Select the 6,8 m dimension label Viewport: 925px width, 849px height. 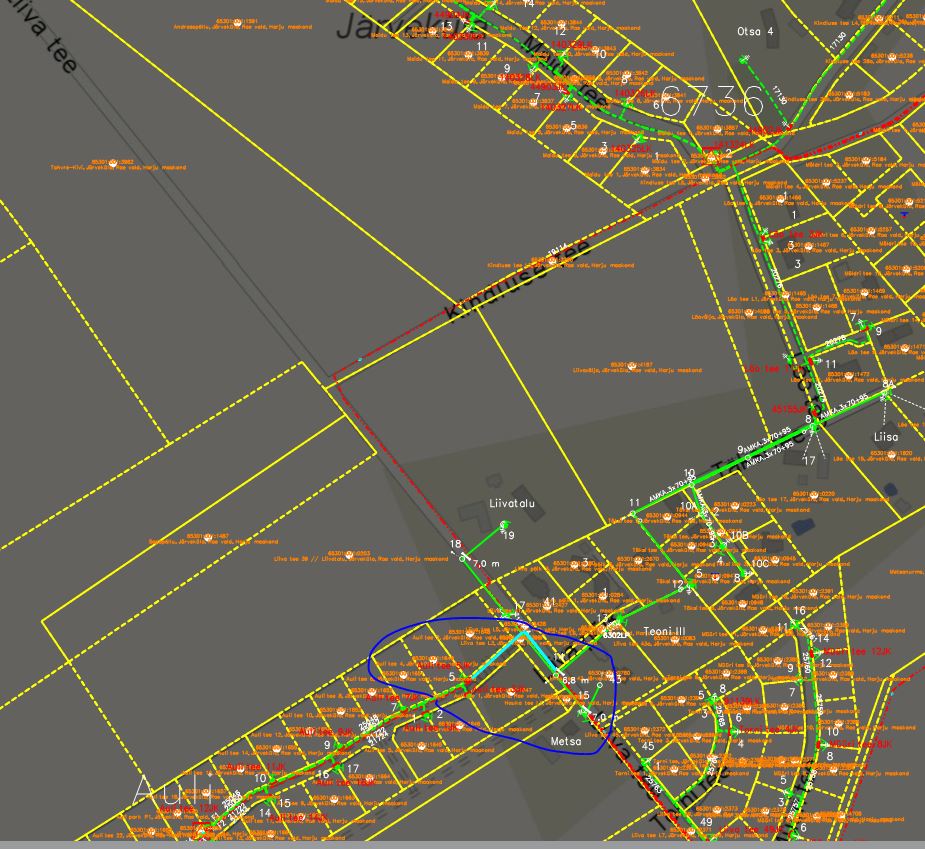(574, 680)
